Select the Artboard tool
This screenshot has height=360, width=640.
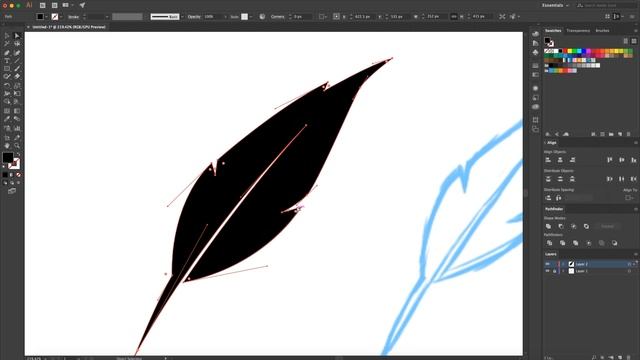[x=7, y=138]
